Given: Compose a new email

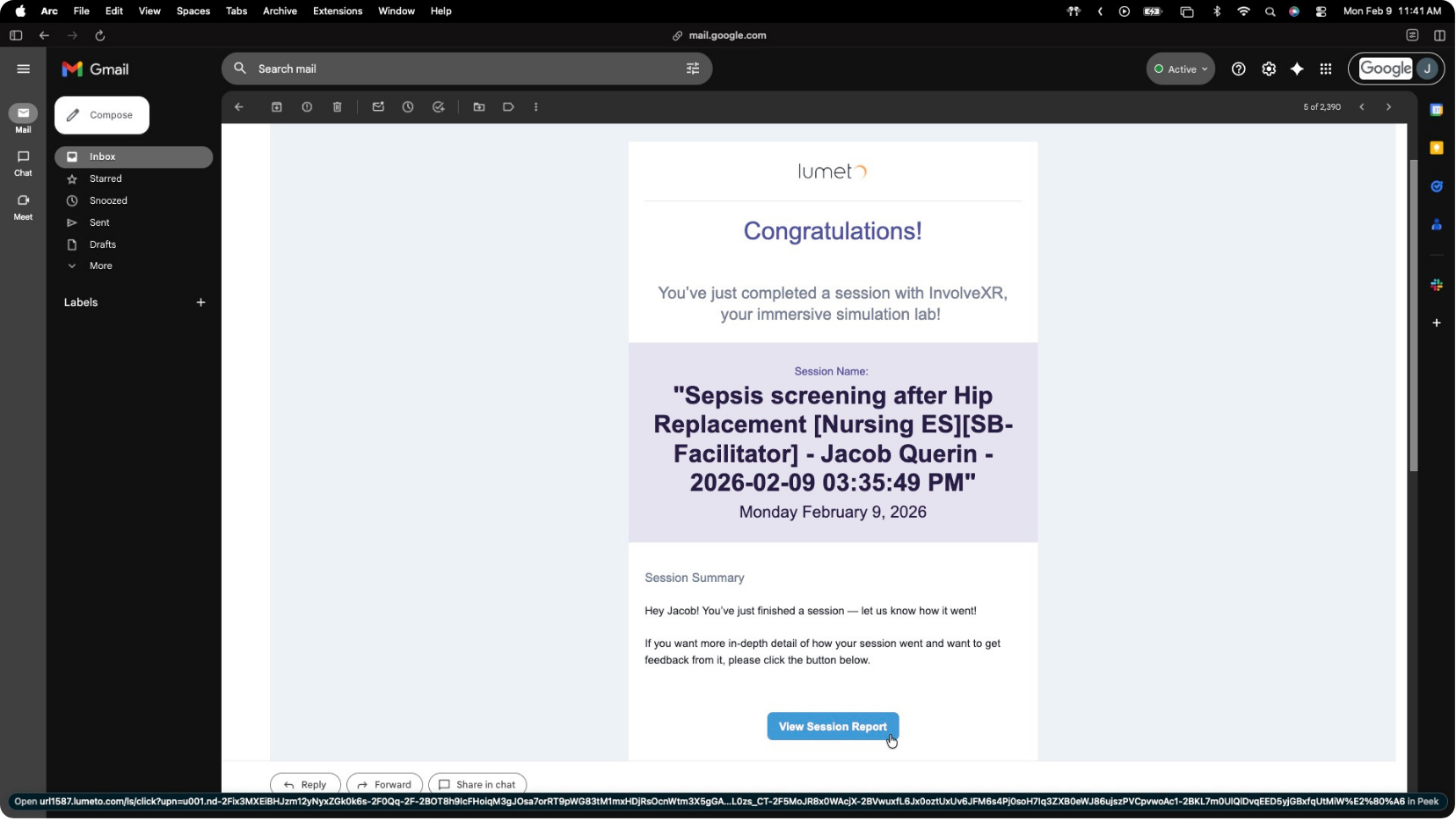Looking at the screenshot, I should tap(102, 115).
